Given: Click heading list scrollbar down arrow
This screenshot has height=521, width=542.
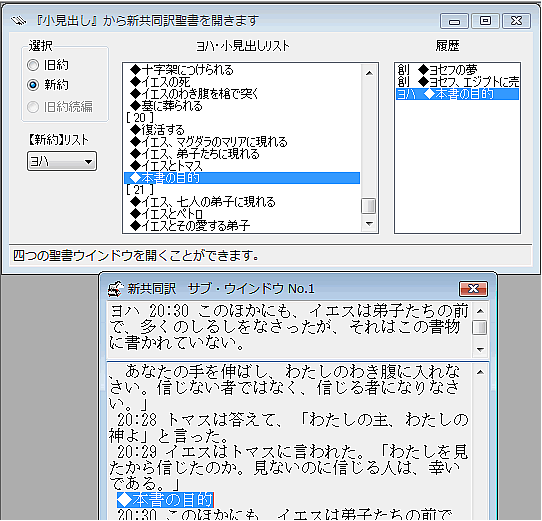Looking at the screenshot, I should (x=369, y=223).
